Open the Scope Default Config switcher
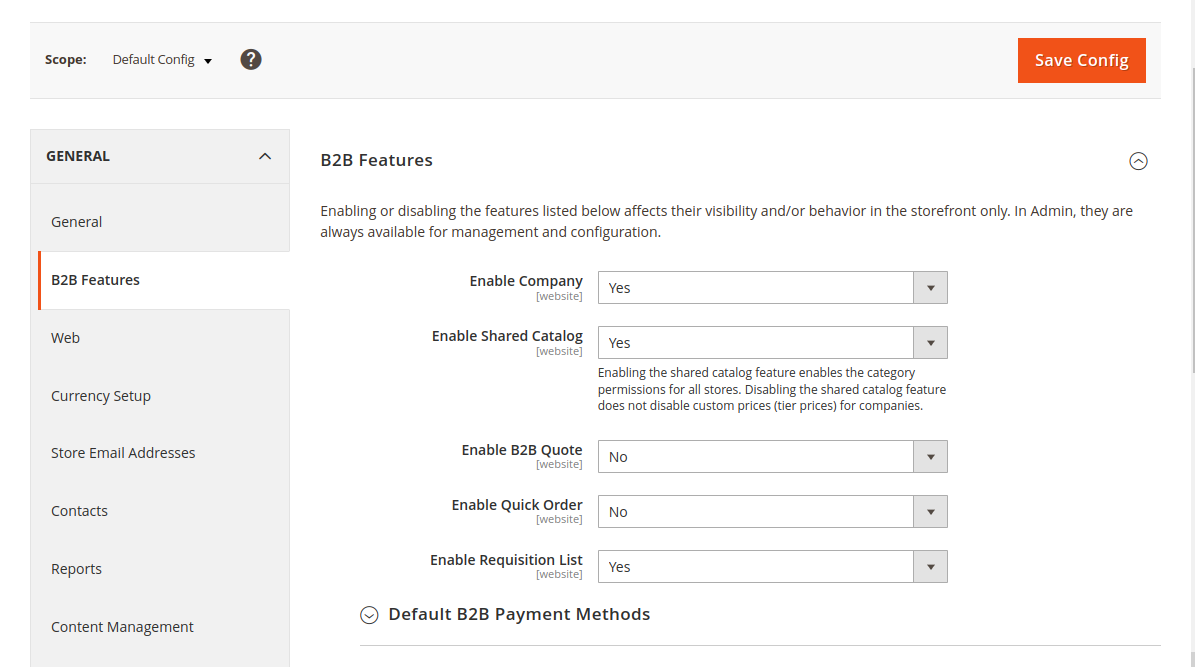Viewport: 1195px width, 667px height. point(162,60)
